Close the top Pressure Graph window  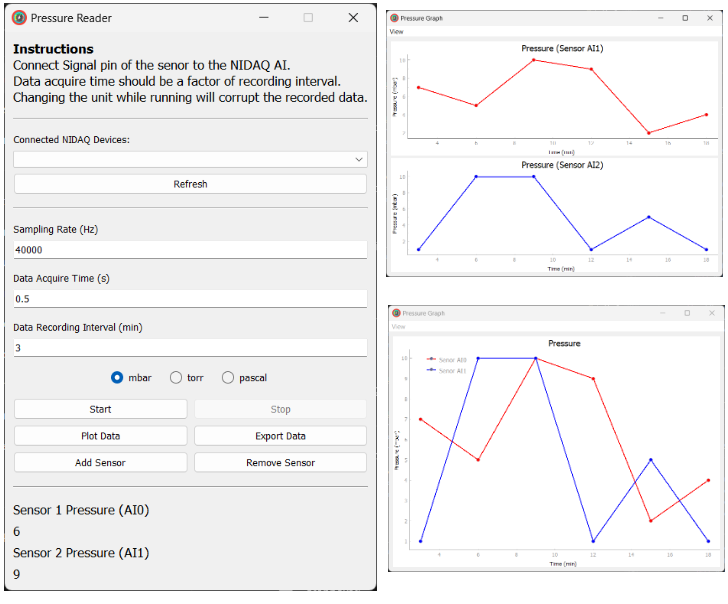(x=709, y=18)
